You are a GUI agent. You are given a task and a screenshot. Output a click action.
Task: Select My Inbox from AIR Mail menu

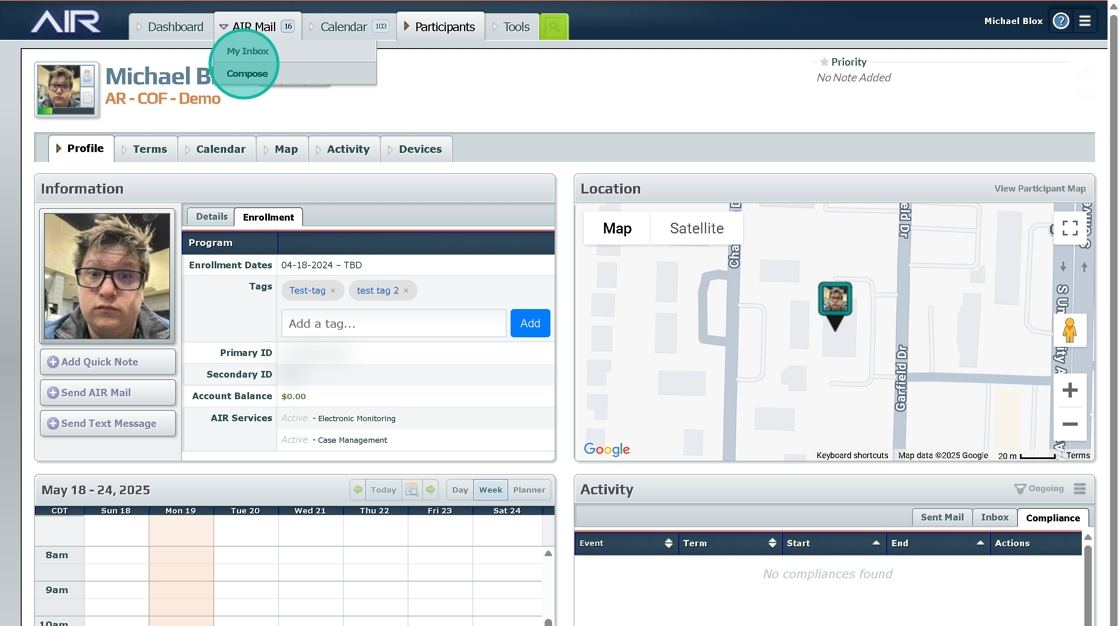click(x=248, y=51)
